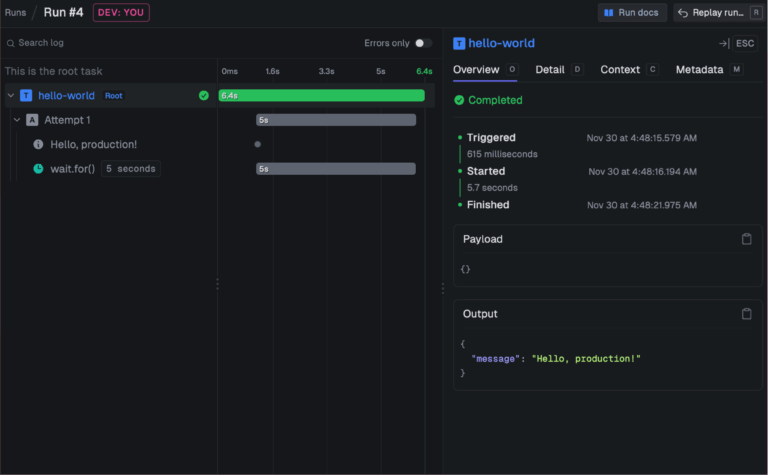This screenshot has height=475, width=768.
Task: Click the 5 seconds badge
Action: click(131, 169)
